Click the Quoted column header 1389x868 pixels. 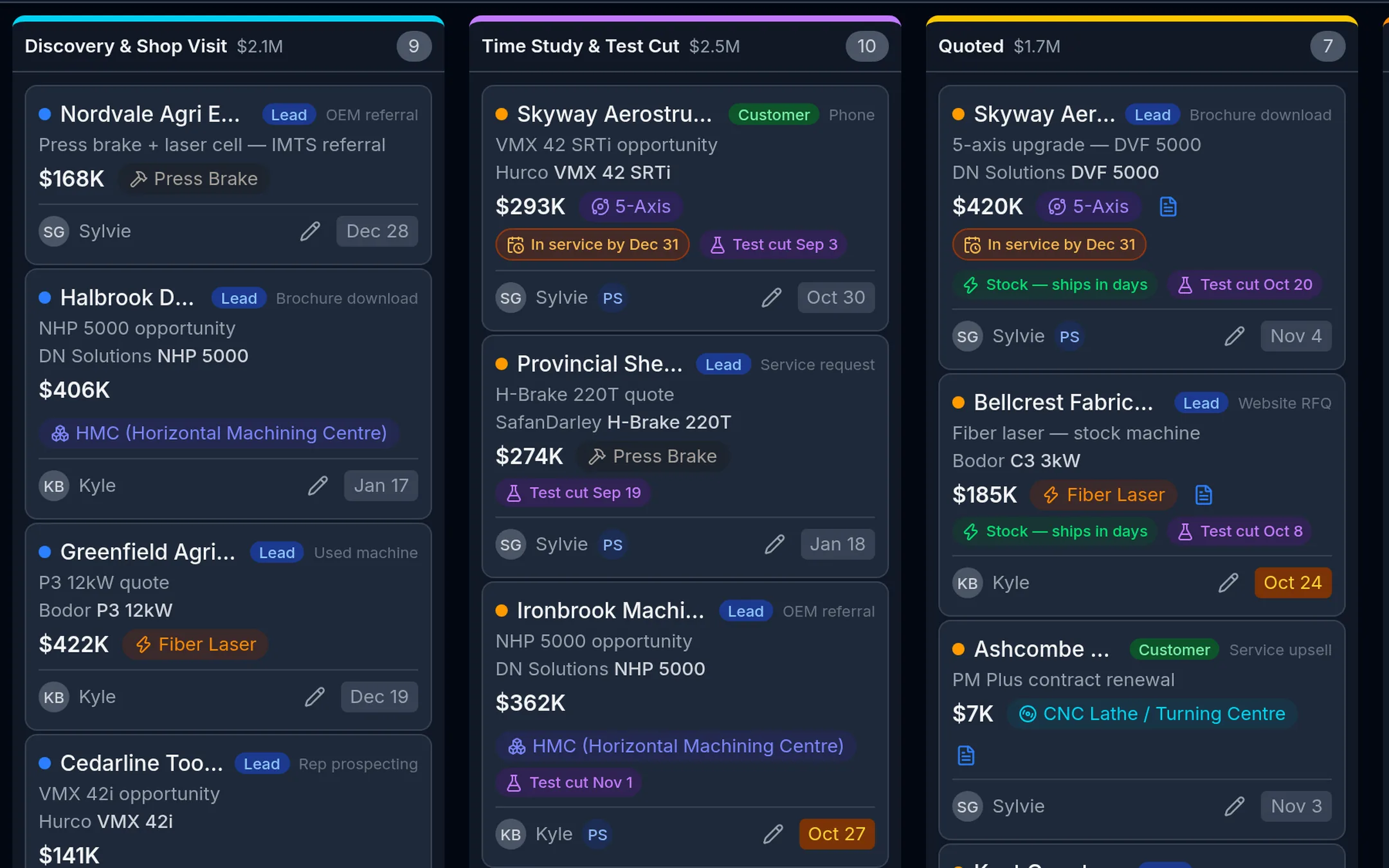1141,46
